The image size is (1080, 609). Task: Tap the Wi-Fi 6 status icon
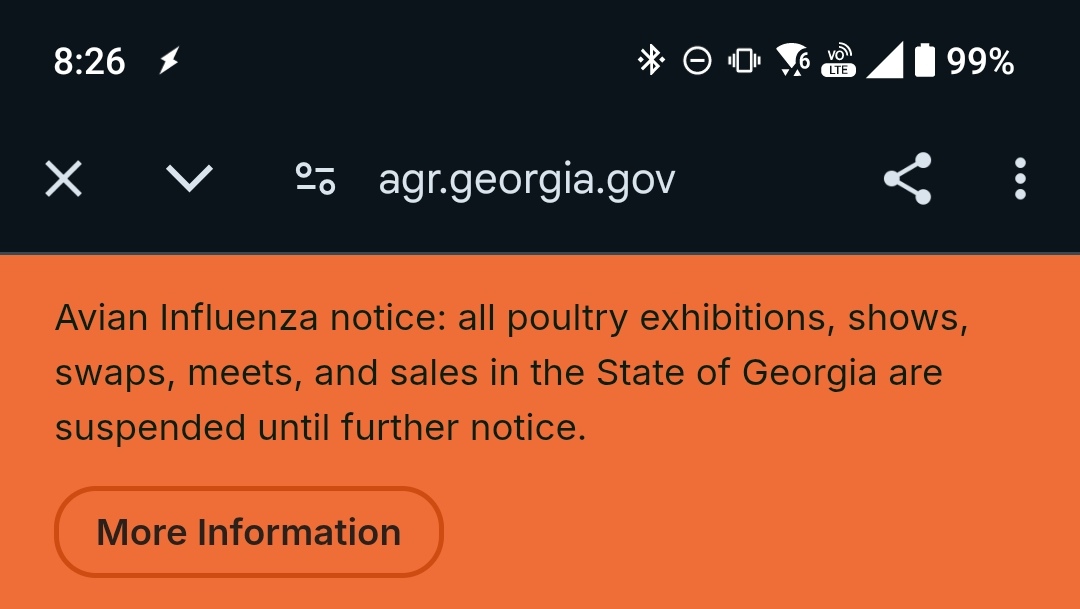793,60
